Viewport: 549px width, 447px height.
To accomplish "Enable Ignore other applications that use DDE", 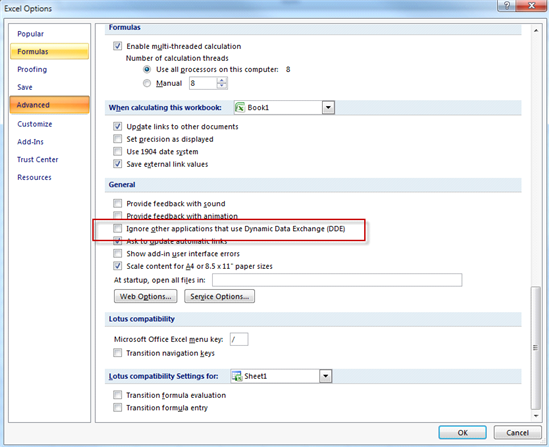I will (x=118, y=229).
